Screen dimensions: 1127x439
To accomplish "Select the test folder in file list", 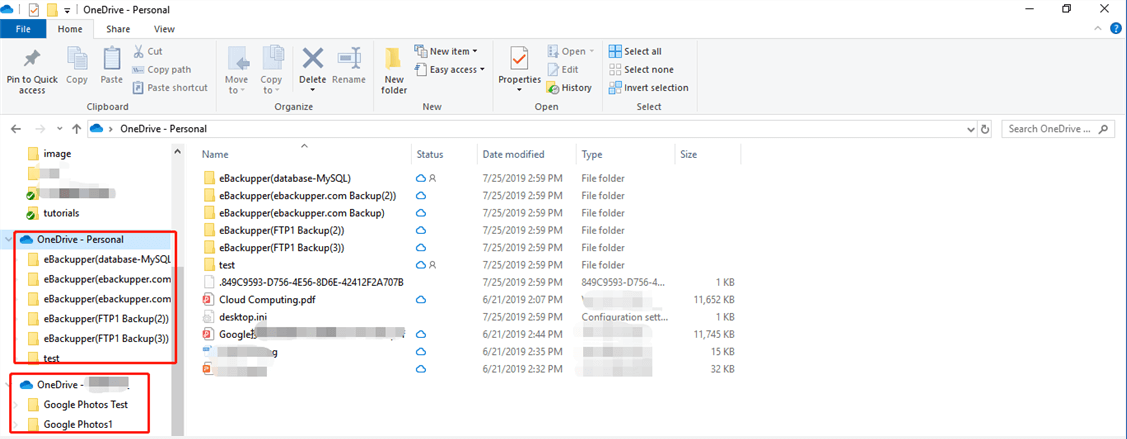I will point(227,265).
